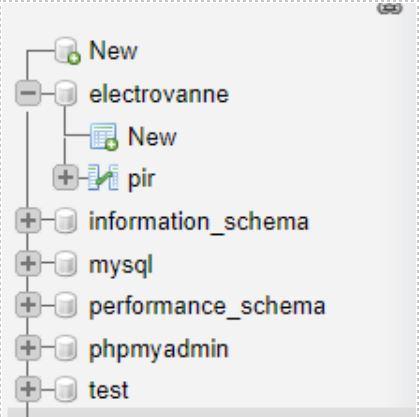Open the pir table link
The image size is (419, 417).
tap(142, 180)
